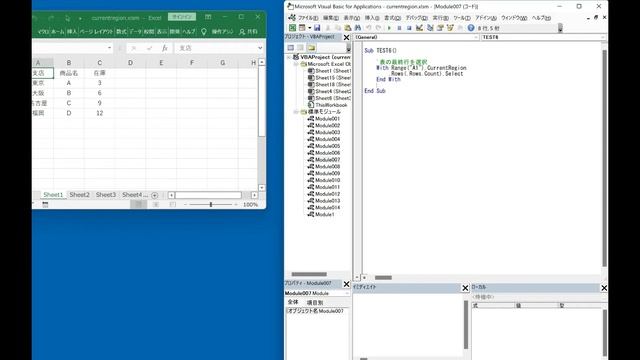This screenshot has height=360, width=640.
Task: Open the 表示 menu in VBA editor
Action: coord(351,18)
